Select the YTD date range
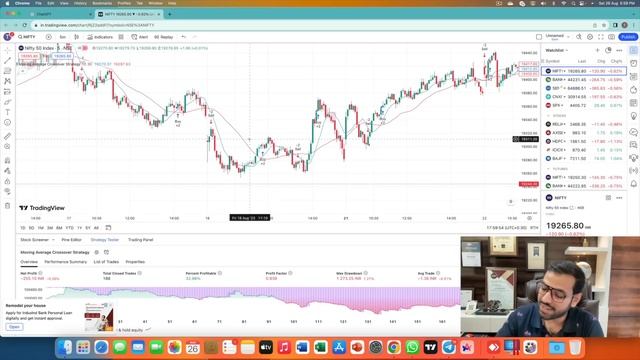This screenshot has width=640, height=360. click(70, 228)
